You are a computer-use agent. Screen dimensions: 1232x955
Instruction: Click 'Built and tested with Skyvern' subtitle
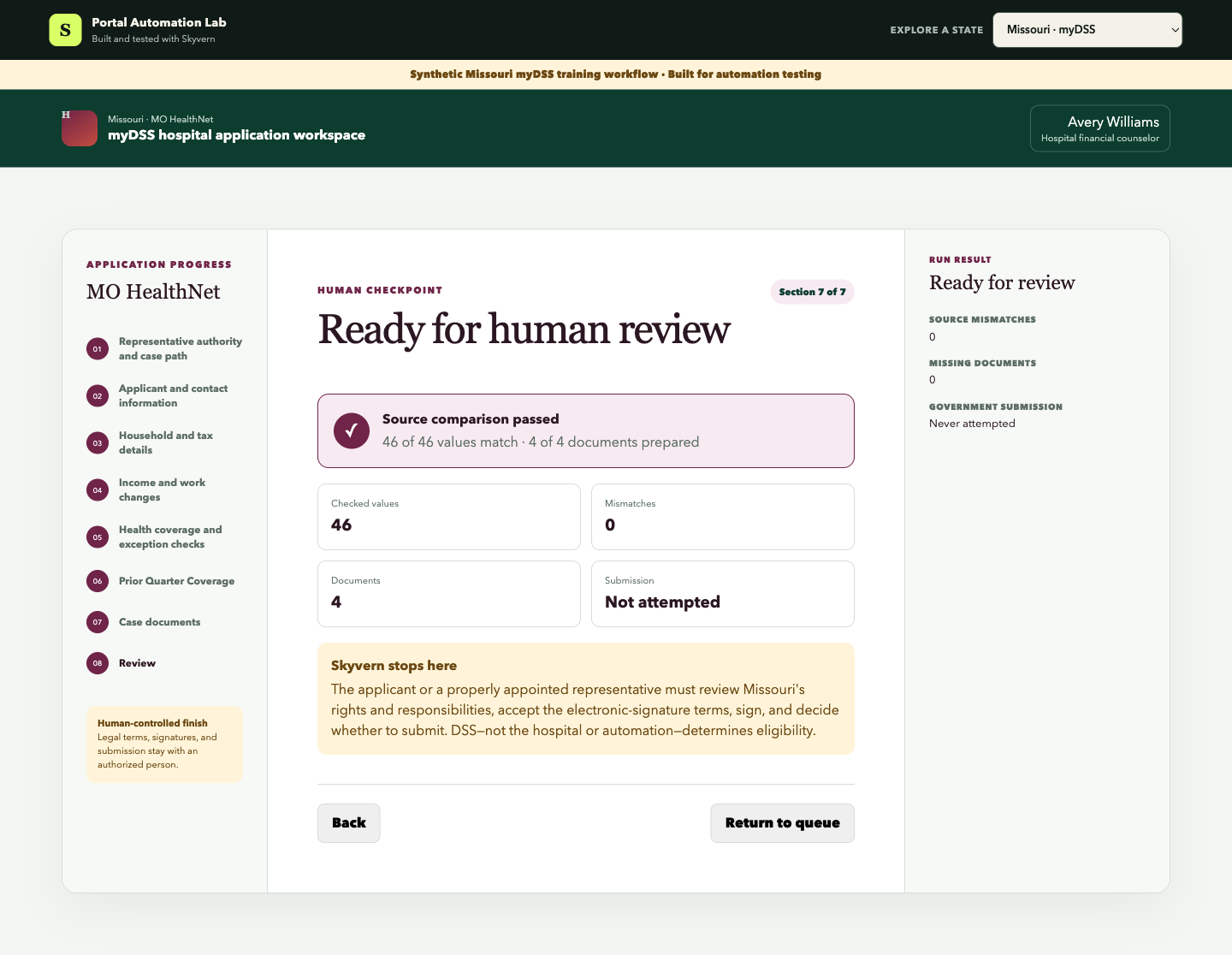(153, 39)
